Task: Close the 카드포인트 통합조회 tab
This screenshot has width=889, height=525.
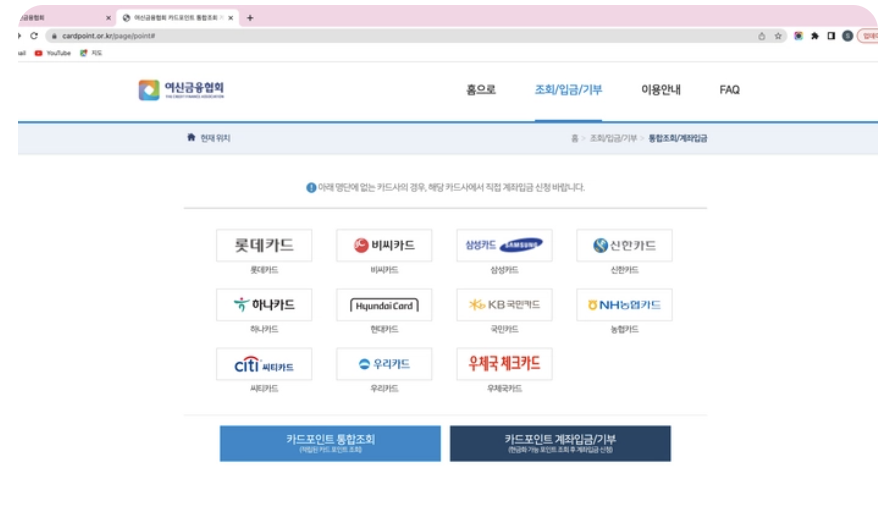Action: pos(231,18)
